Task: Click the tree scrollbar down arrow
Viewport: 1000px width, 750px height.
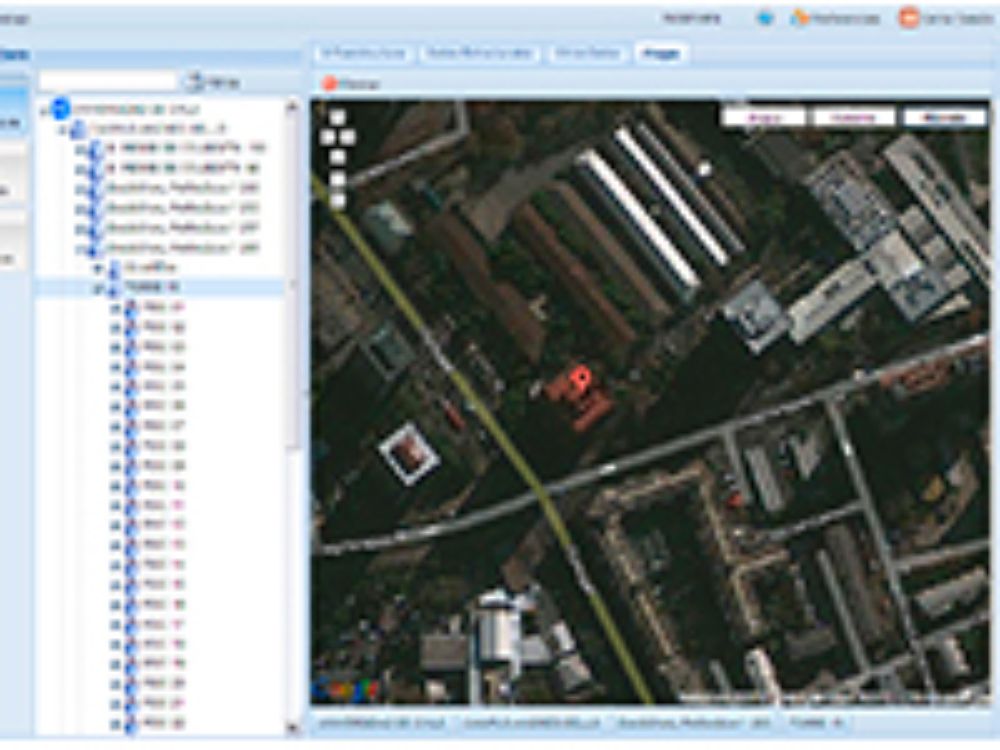Action: click(x=293, y=728)
